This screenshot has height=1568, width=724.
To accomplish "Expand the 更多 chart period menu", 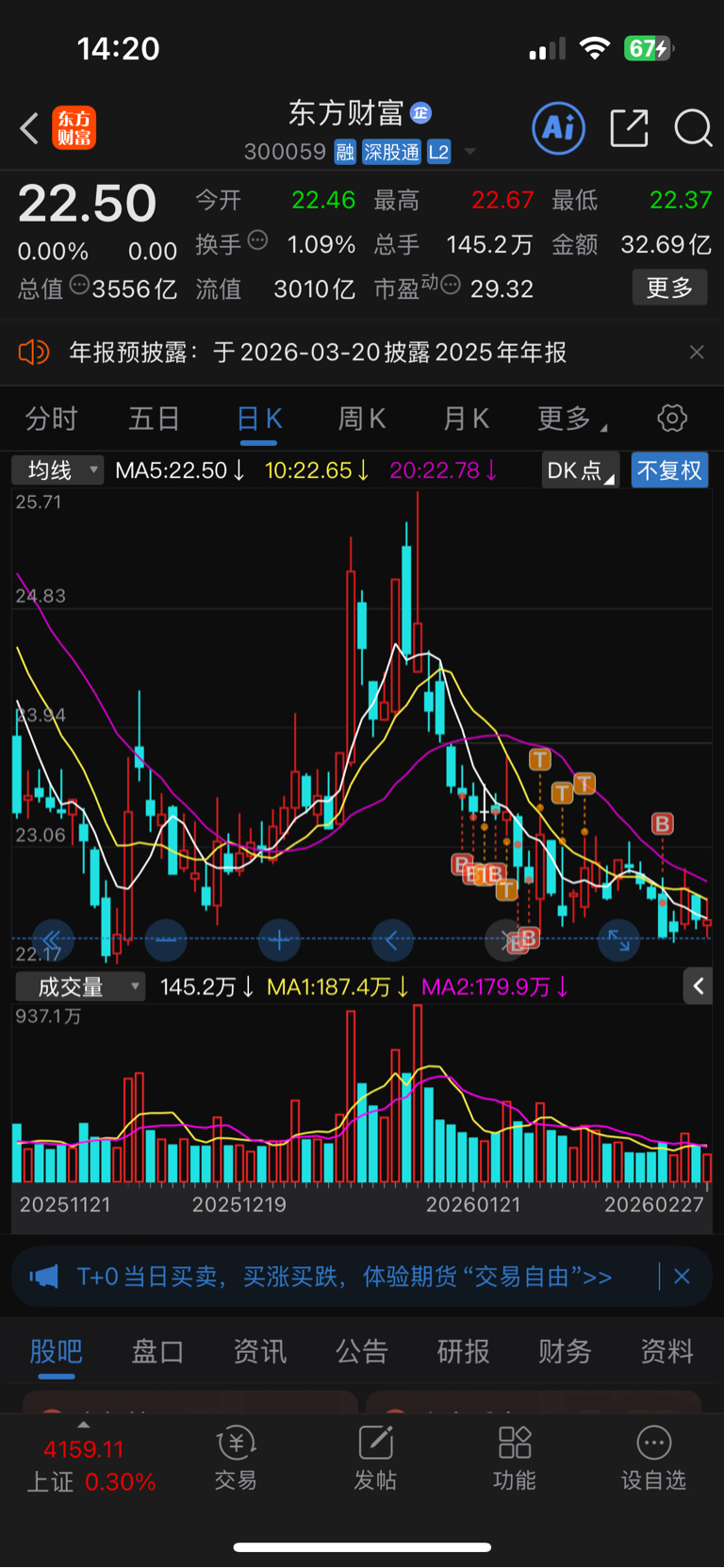I will pyautogui.click(x=571, y=419).
